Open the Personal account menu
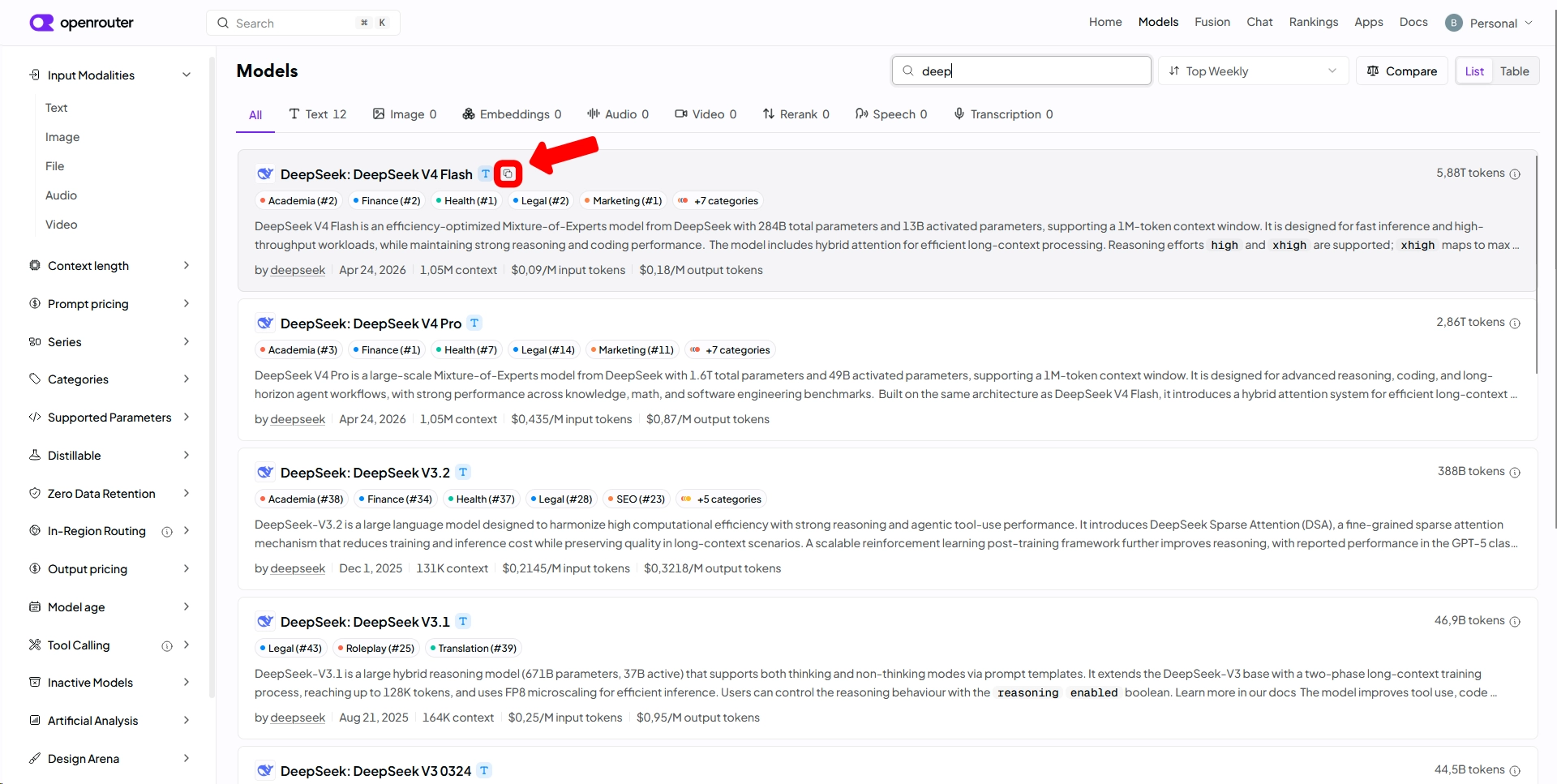Image resolution: width=1557 pixels, height=784 pixels. click(x=1489, y=23)
